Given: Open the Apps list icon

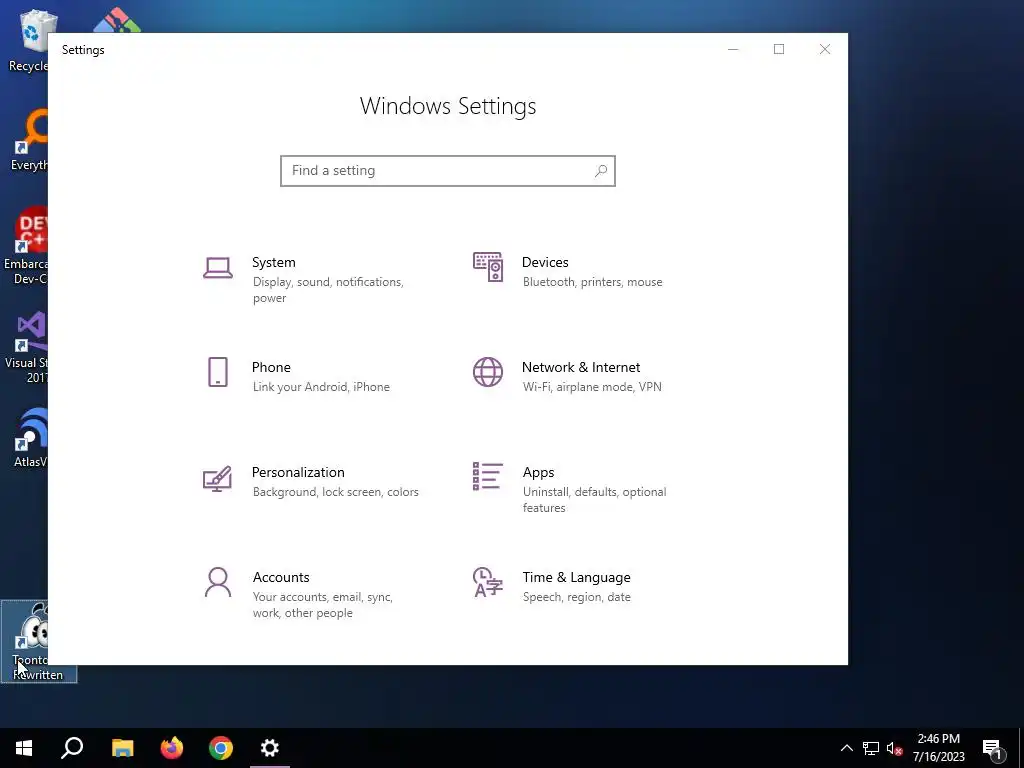Looking at the screenshot, I should click(x=488, y=476).
